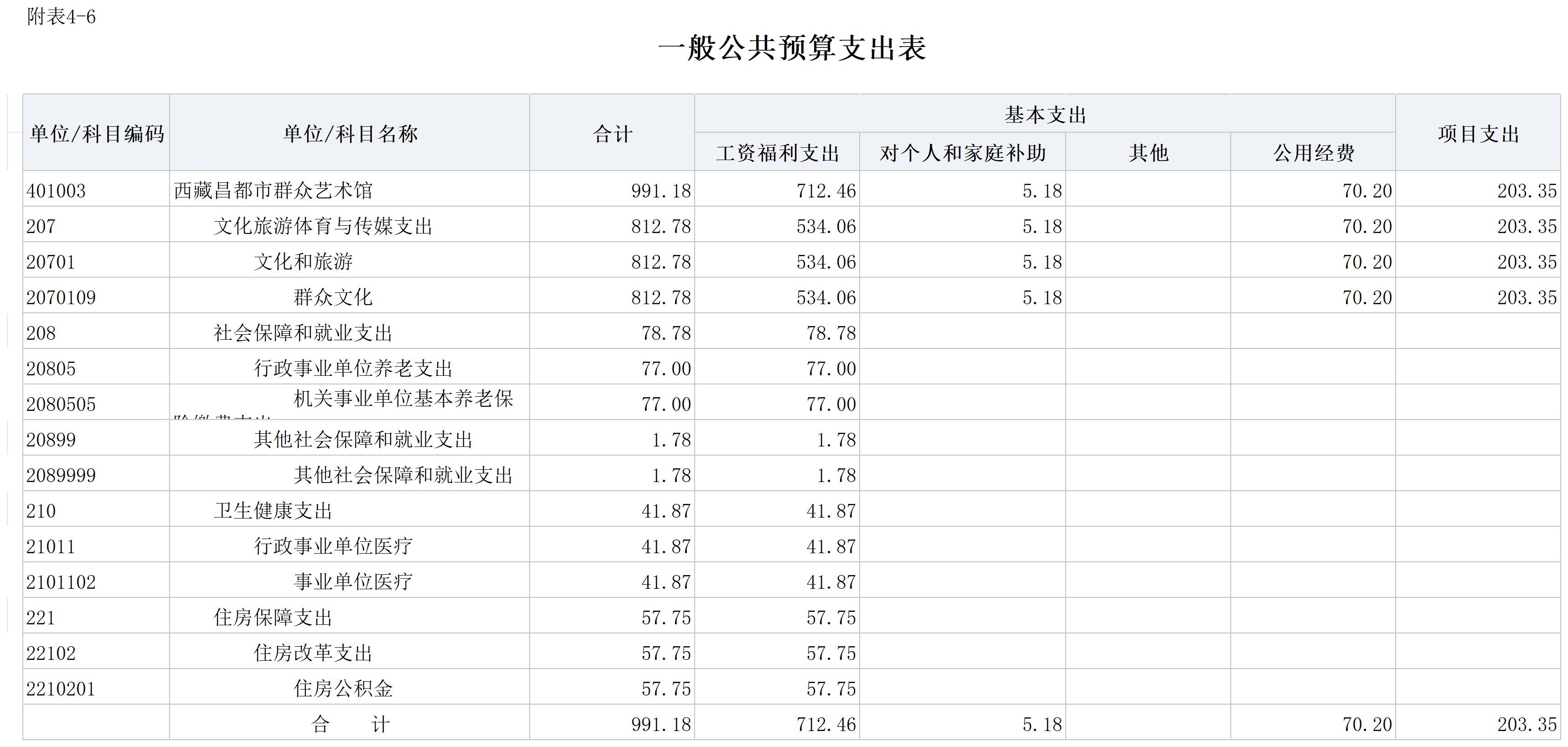Click the 单位/科目名称 column header
Image resolution: width=1568 pixels, height=747 pixels.
pos(350,133)
